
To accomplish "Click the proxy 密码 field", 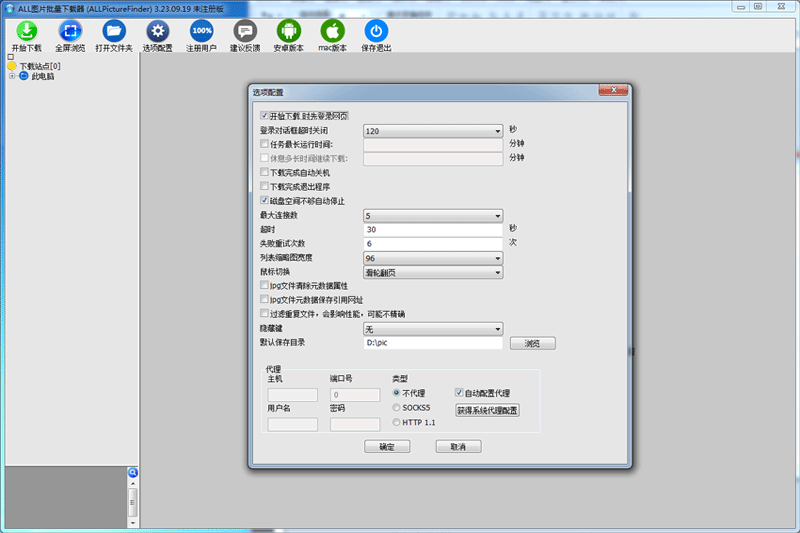I will coord(355,424).
